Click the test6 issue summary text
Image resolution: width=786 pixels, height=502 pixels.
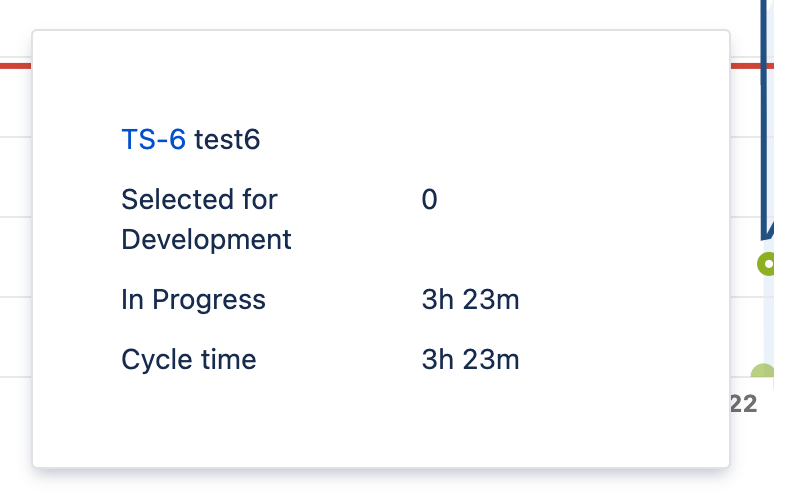tap(227, 140)
